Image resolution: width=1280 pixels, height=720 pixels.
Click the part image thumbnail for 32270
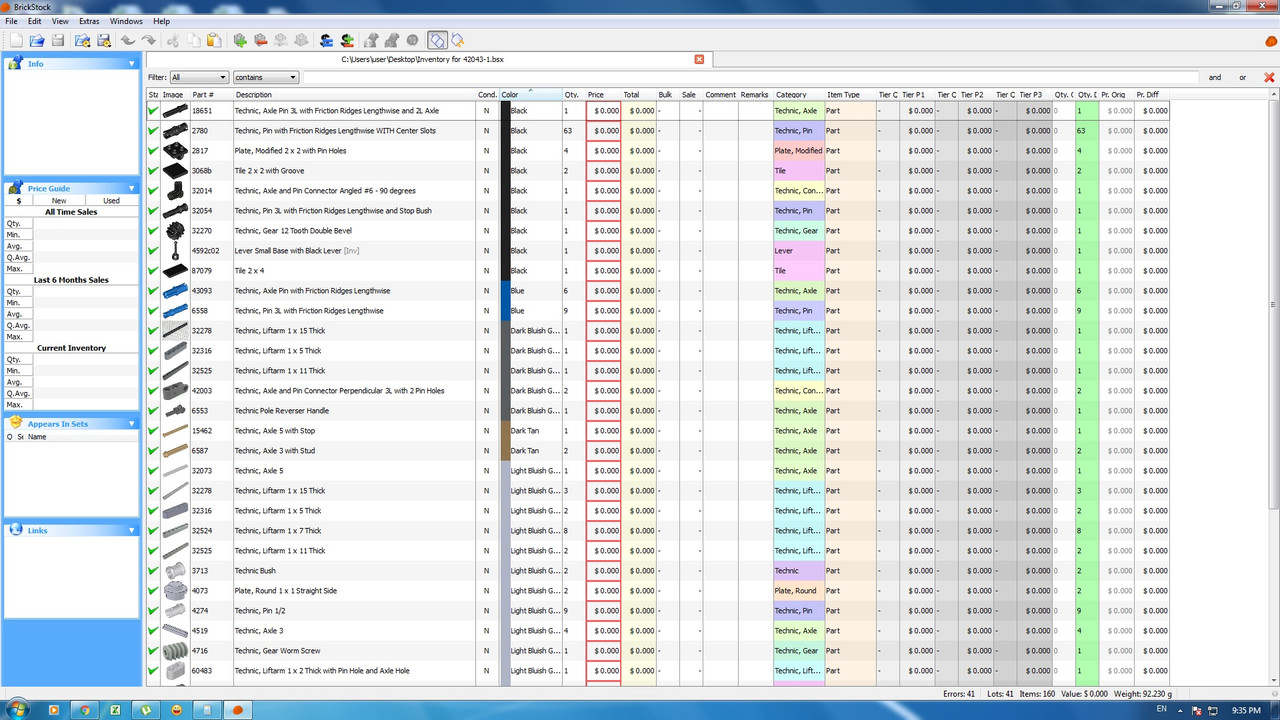pyautogui.click(x=175, y=231)
